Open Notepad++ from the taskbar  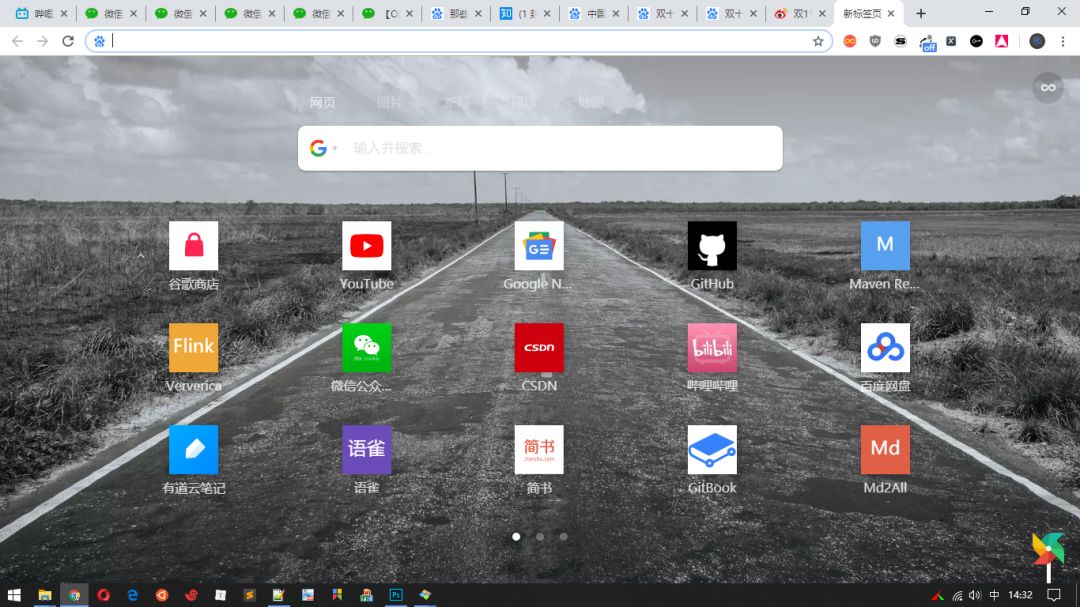(278, 595)
